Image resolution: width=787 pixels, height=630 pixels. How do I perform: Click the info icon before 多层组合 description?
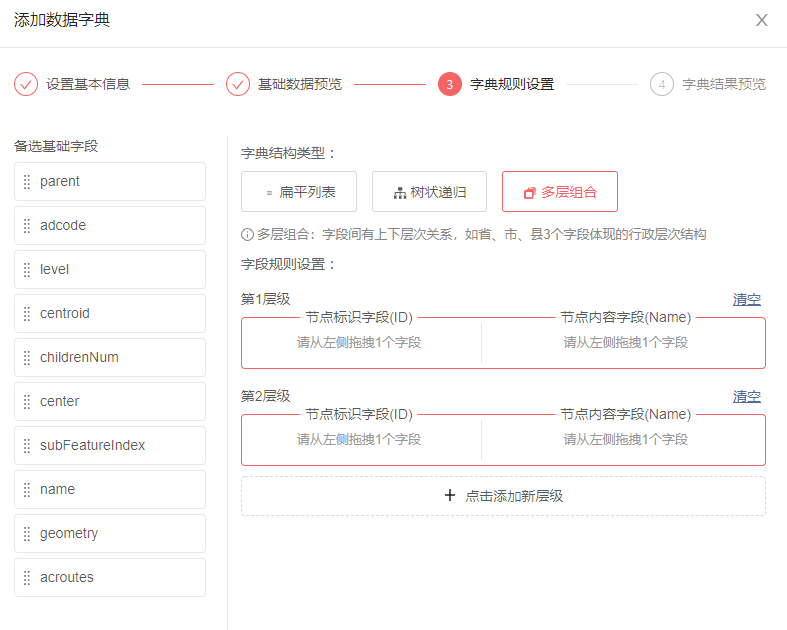[x=247, y=235]
